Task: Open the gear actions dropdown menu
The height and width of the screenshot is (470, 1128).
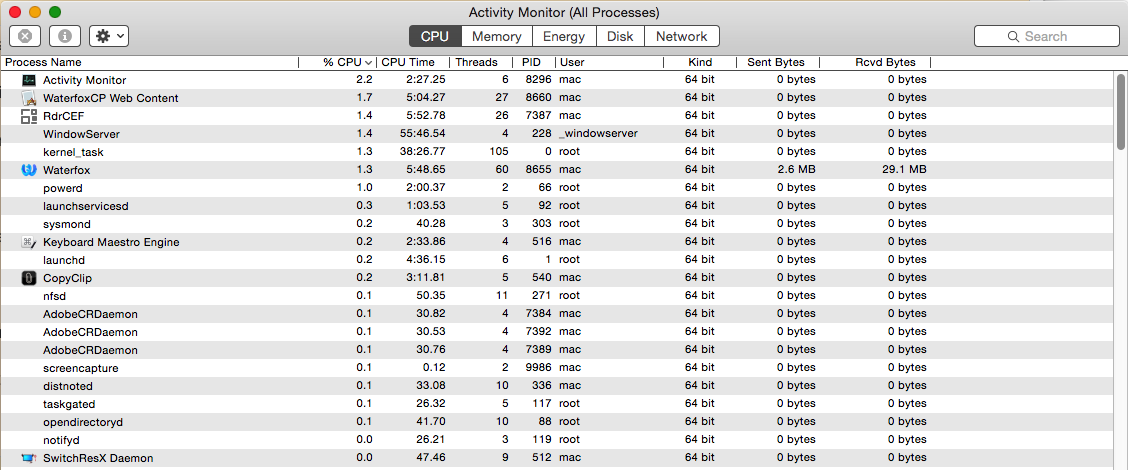Action: click(x=109, y=36)
